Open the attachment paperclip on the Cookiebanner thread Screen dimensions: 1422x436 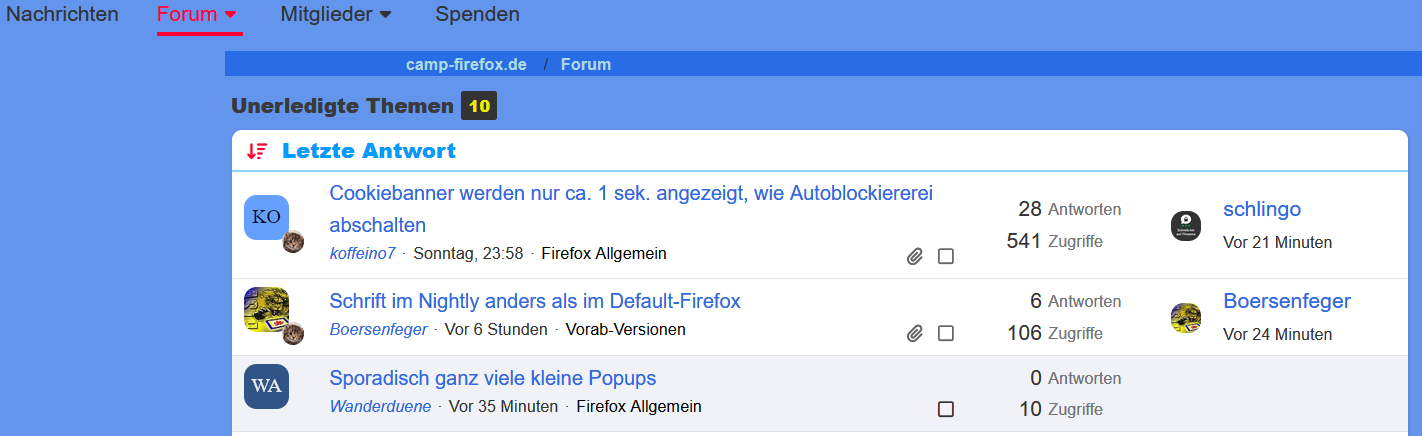click(914, 257)
